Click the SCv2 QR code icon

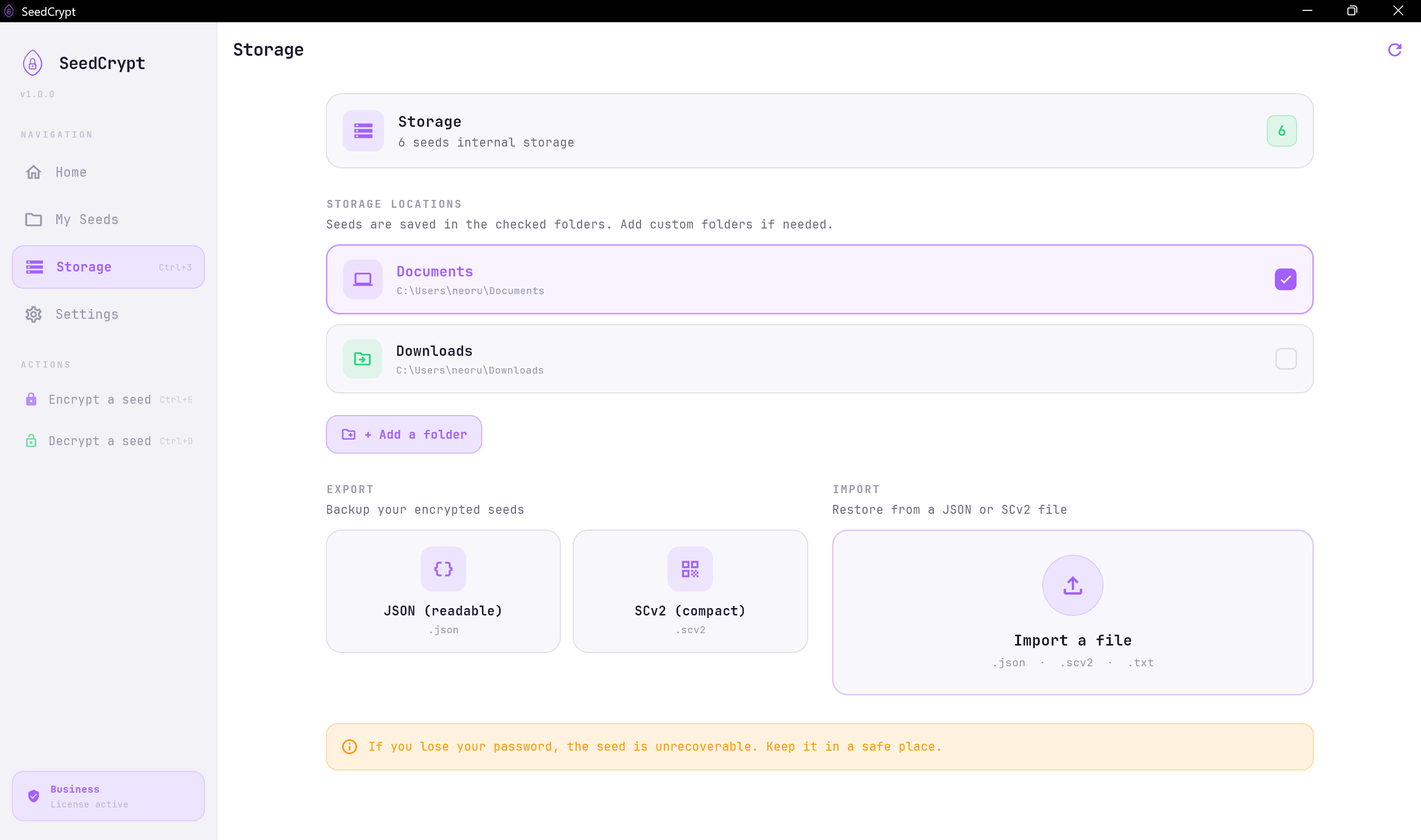[690, 568]
